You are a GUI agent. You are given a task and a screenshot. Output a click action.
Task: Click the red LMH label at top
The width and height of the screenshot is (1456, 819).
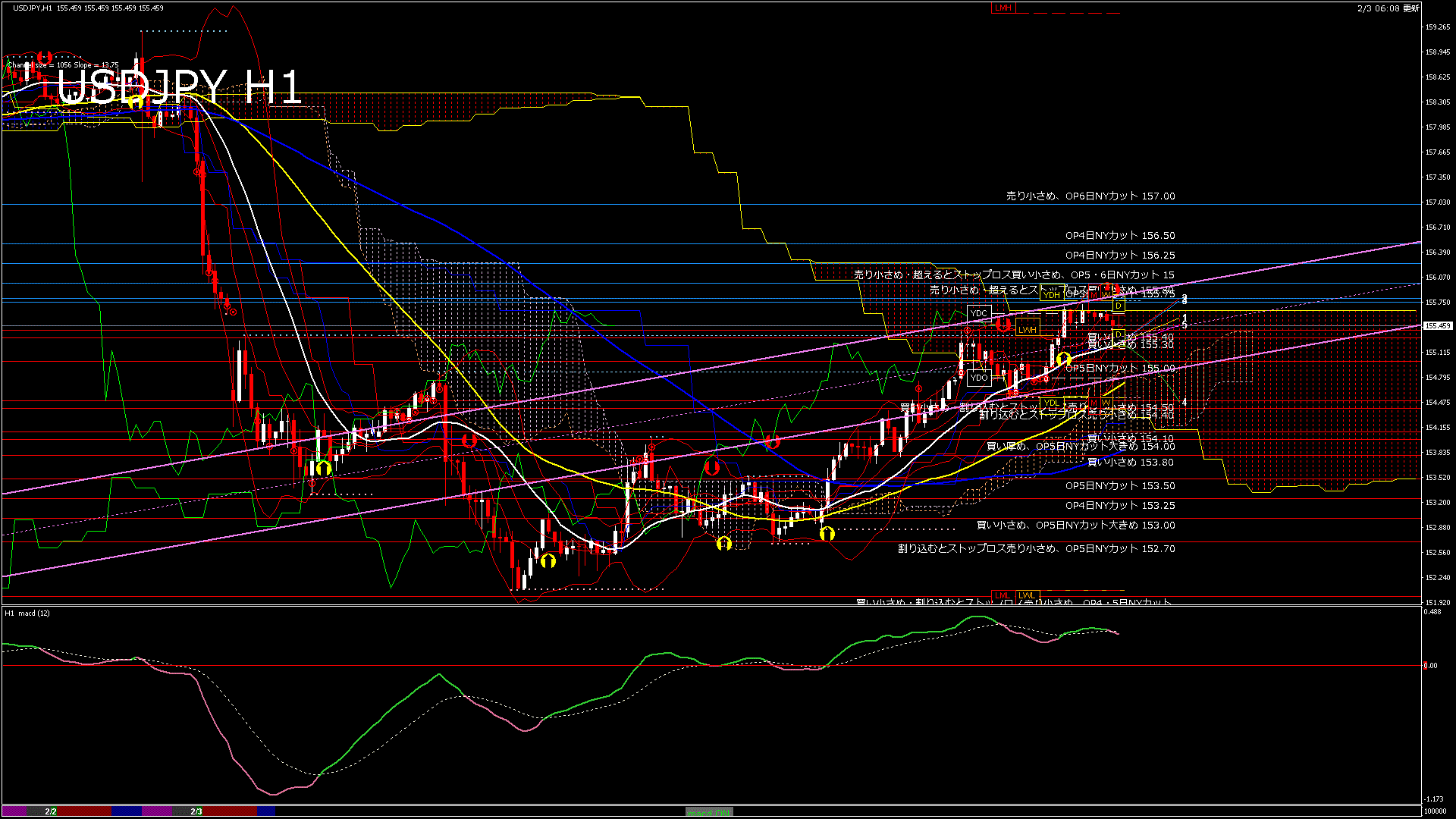[x=1003, y=8]
